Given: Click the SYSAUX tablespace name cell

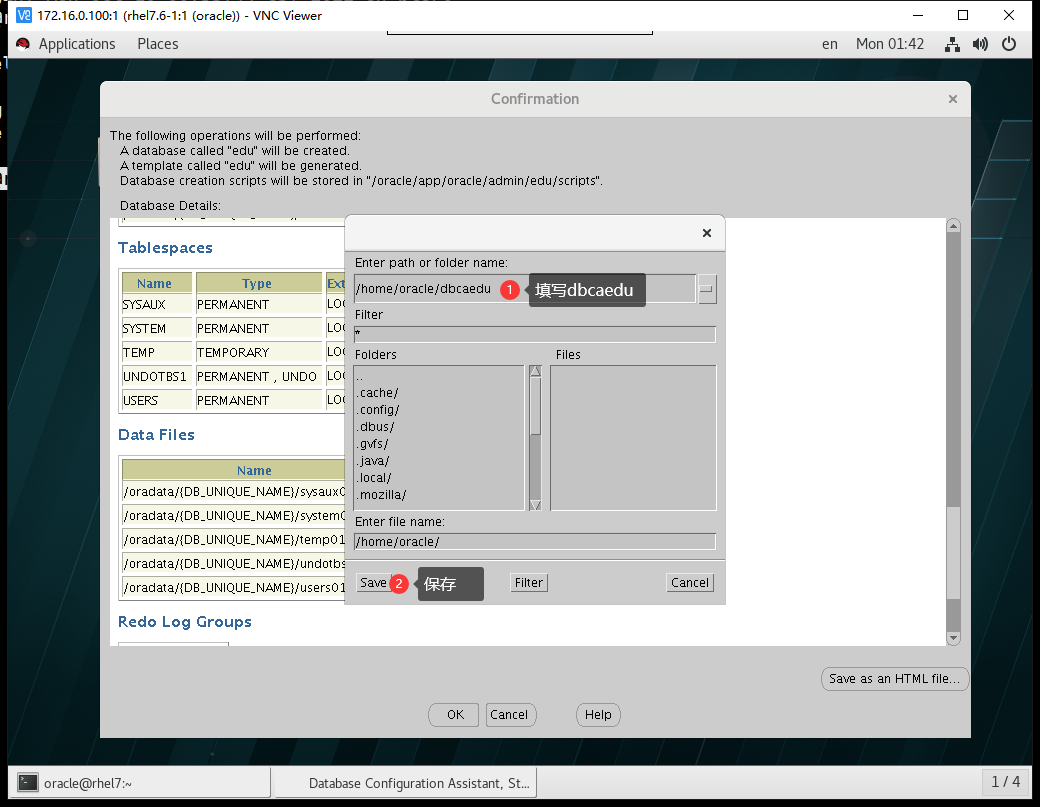Looking at the screenshot, I should [157, 304].
